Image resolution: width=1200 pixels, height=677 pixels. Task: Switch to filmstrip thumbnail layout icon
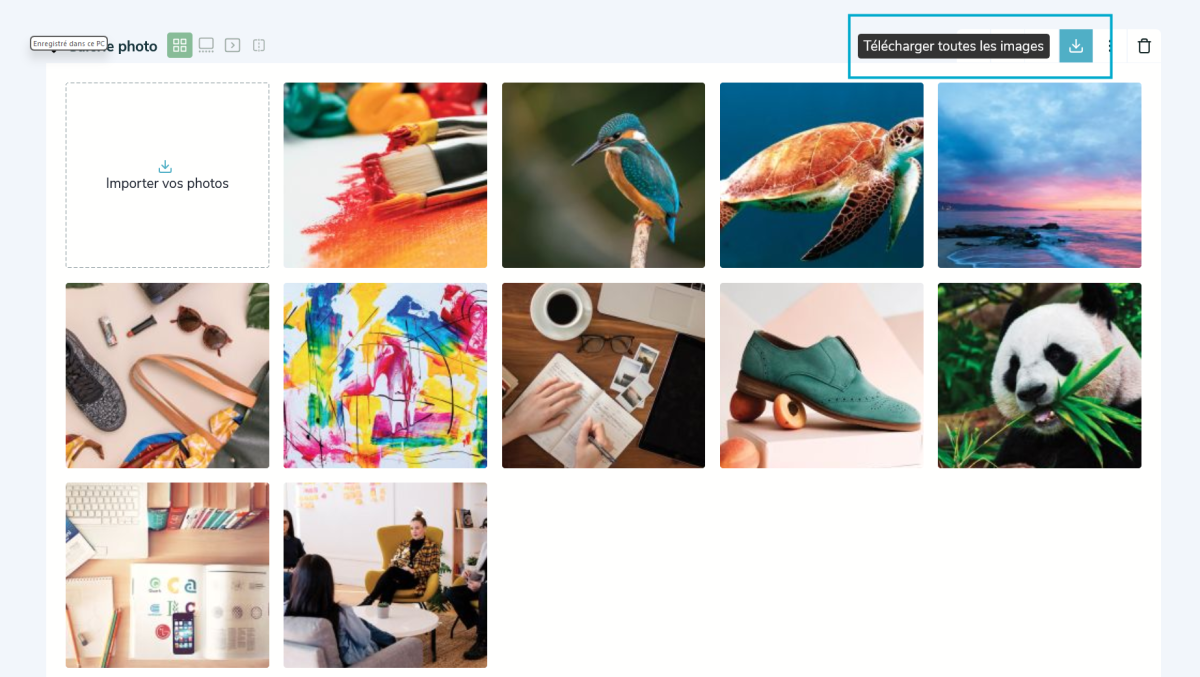[206, 45]
